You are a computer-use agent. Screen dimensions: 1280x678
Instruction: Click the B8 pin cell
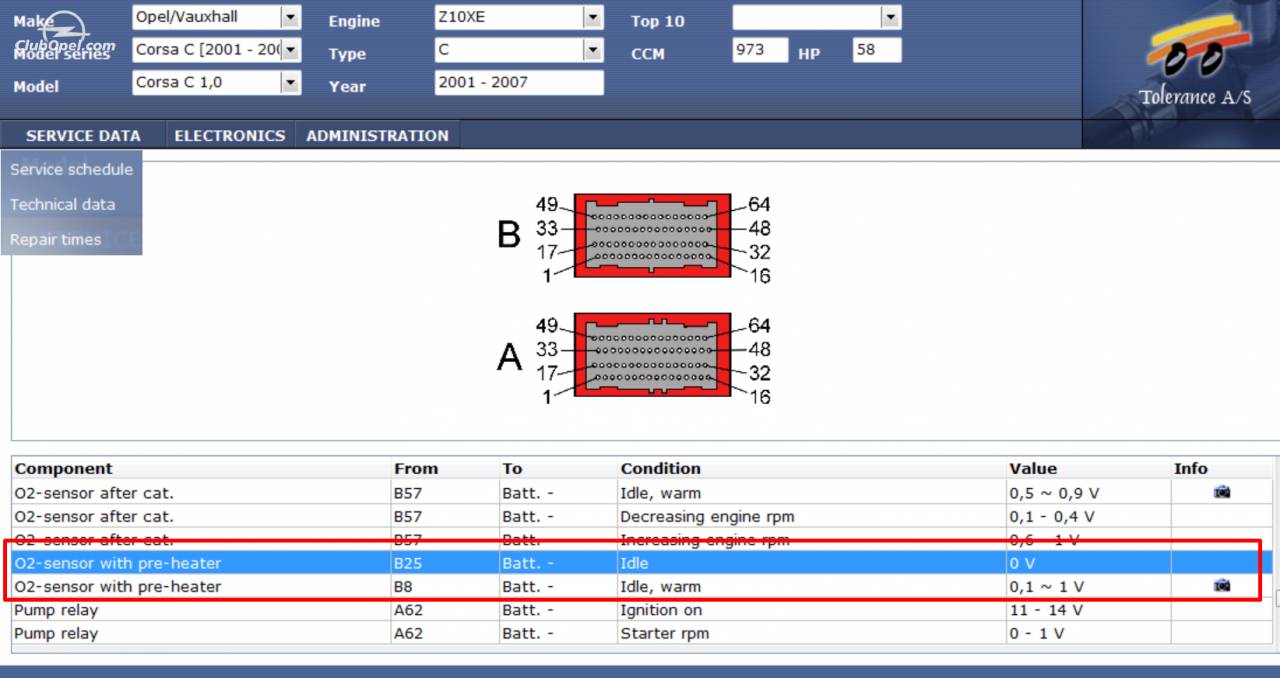click(403, 587)
